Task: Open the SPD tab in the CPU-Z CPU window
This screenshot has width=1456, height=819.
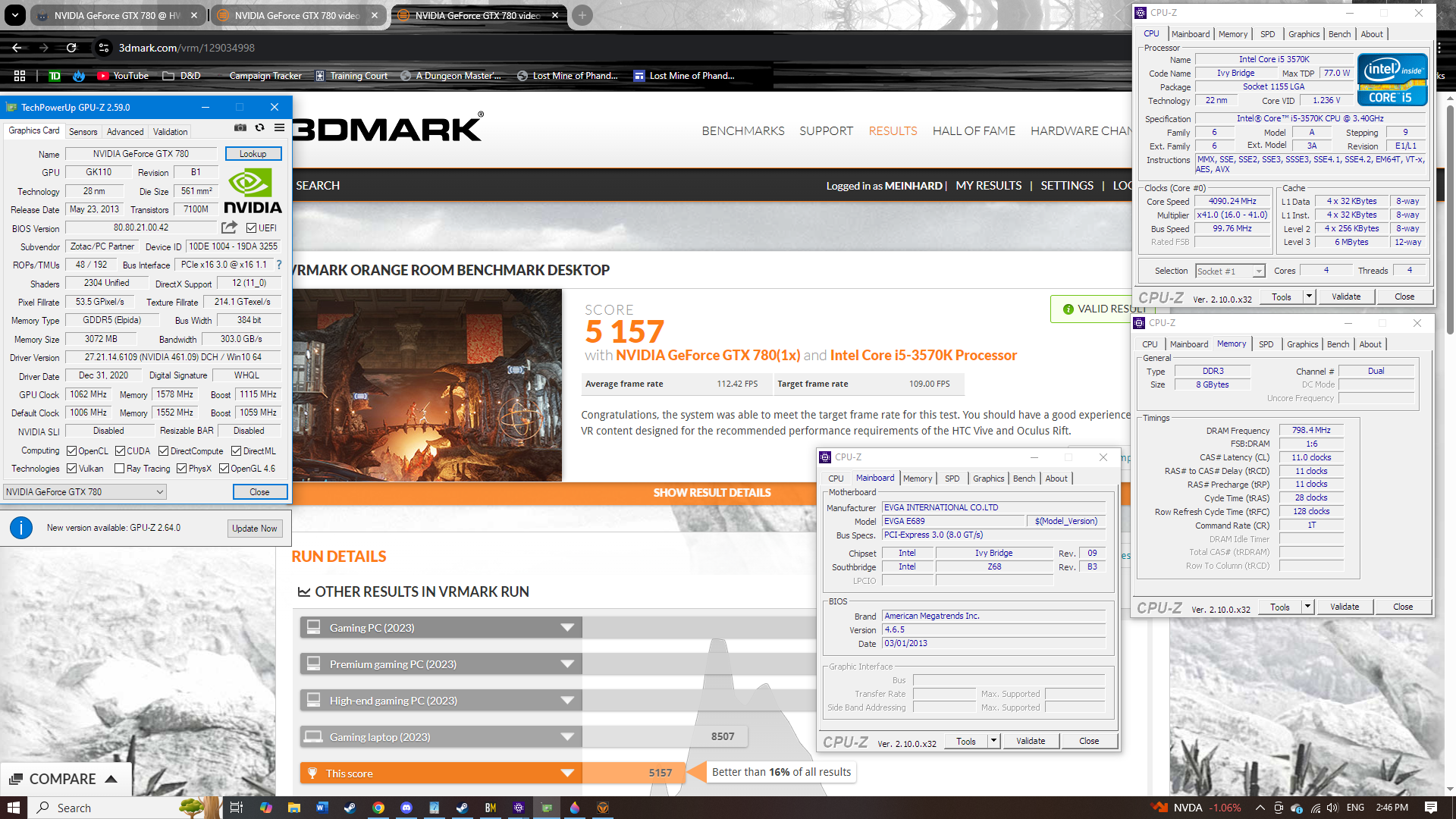Action: [1267, 34]
